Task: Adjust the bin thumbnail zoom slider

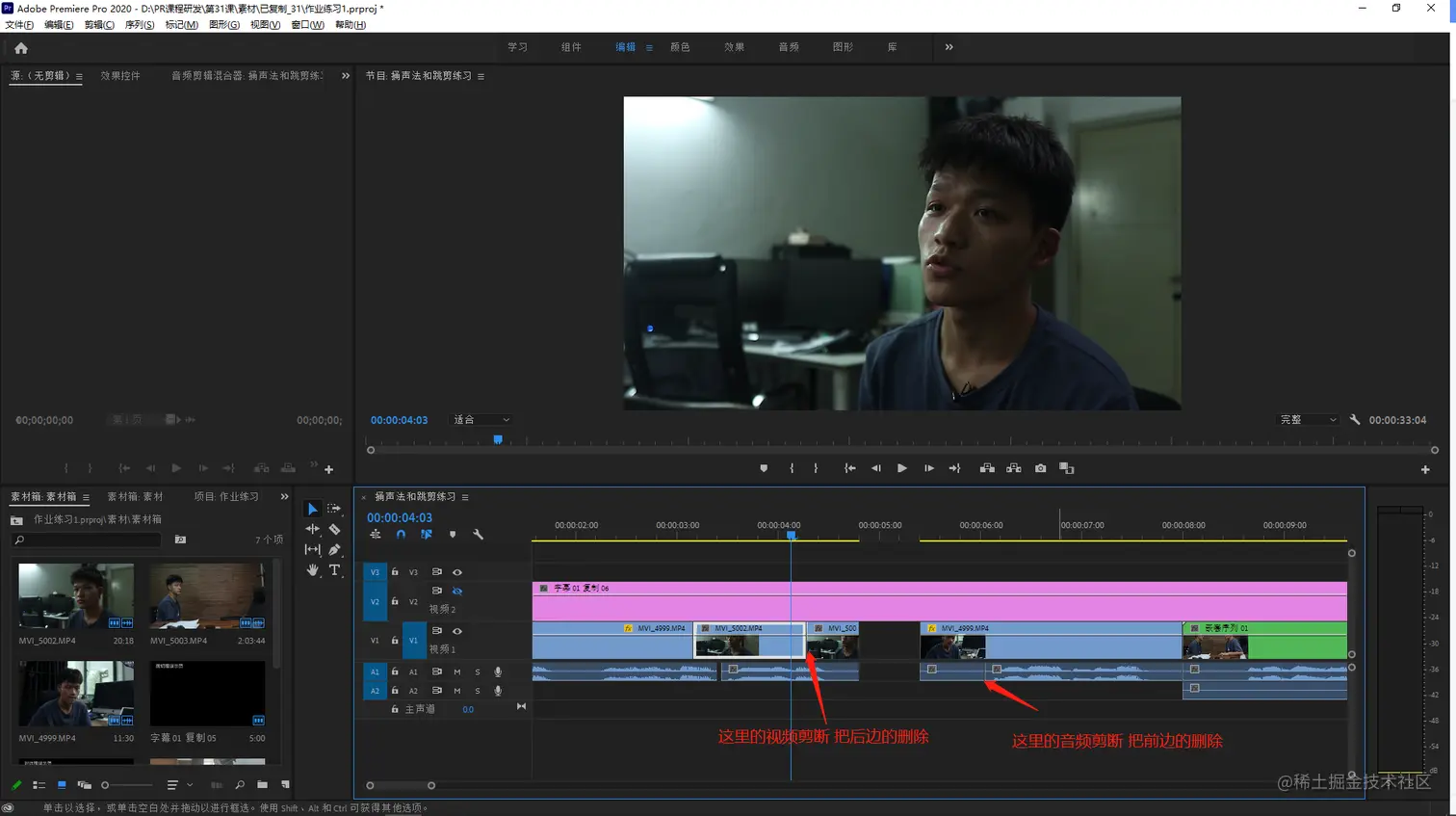Action: coord(106,785)
